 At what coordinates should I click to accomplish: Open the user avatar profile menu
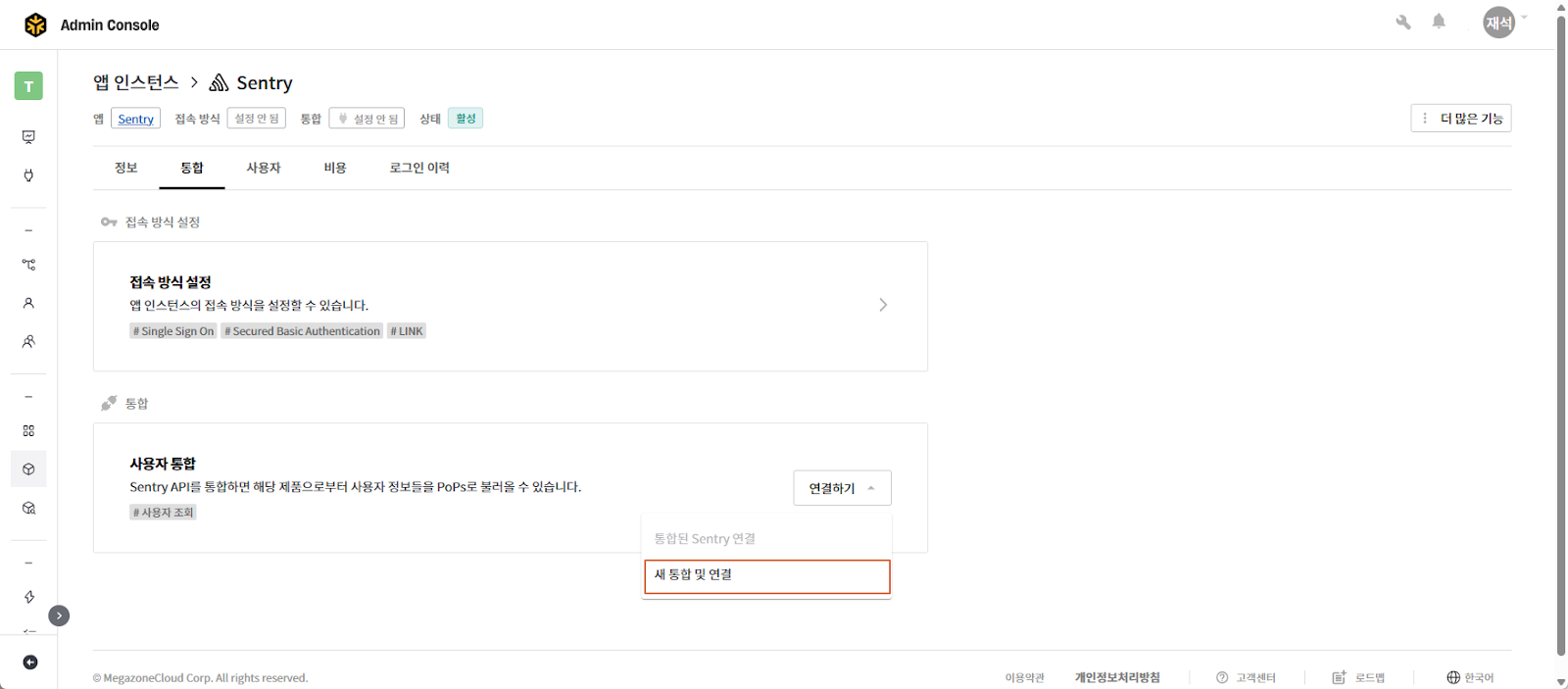[x=1498, y=23]
